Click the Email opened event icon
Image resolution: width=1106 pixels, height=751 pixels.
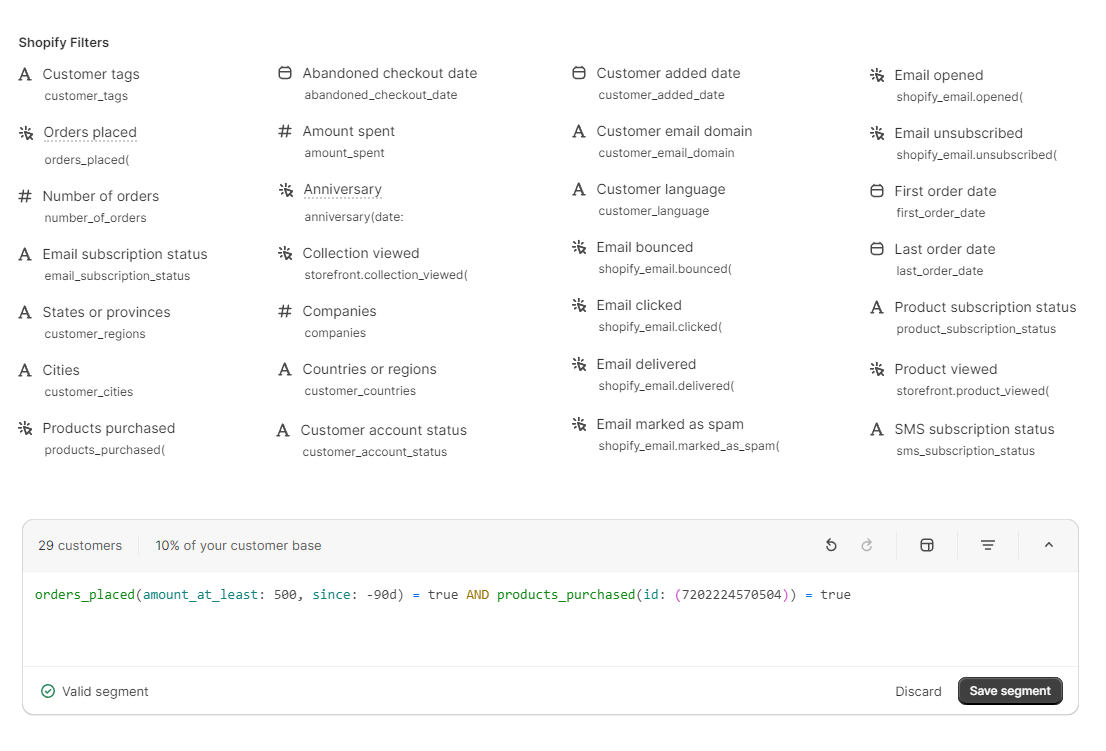(877, 75)
